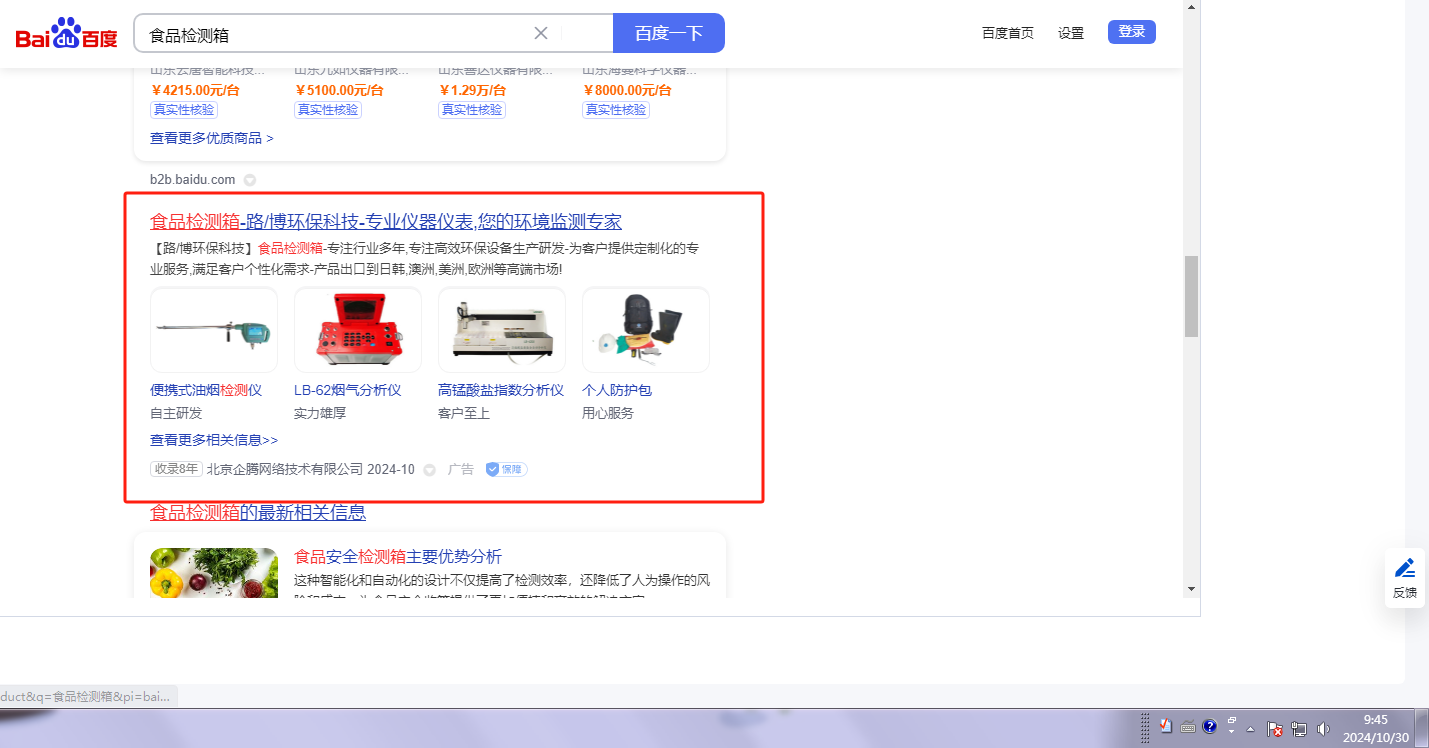Open the 个人防护包 text link

[617, 390]
